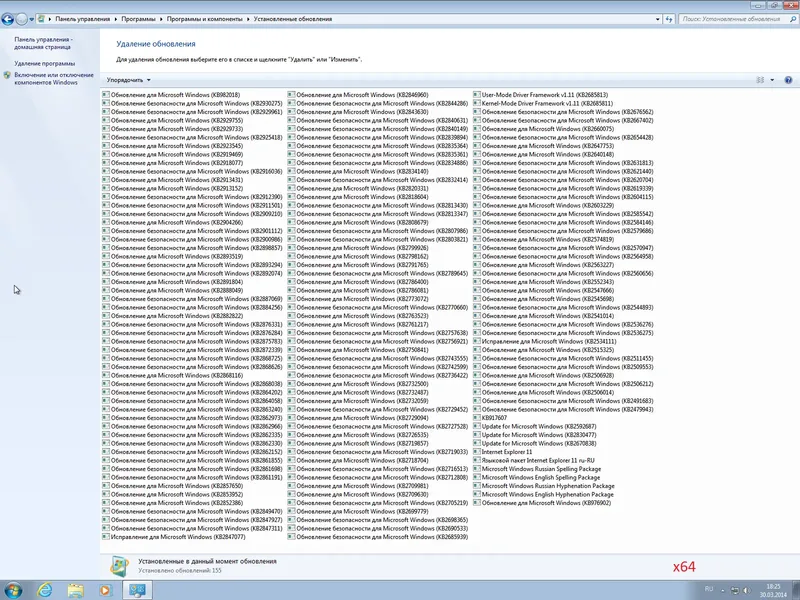
Task: Click the volume speaker tray icon
Action: pos(746,590)
